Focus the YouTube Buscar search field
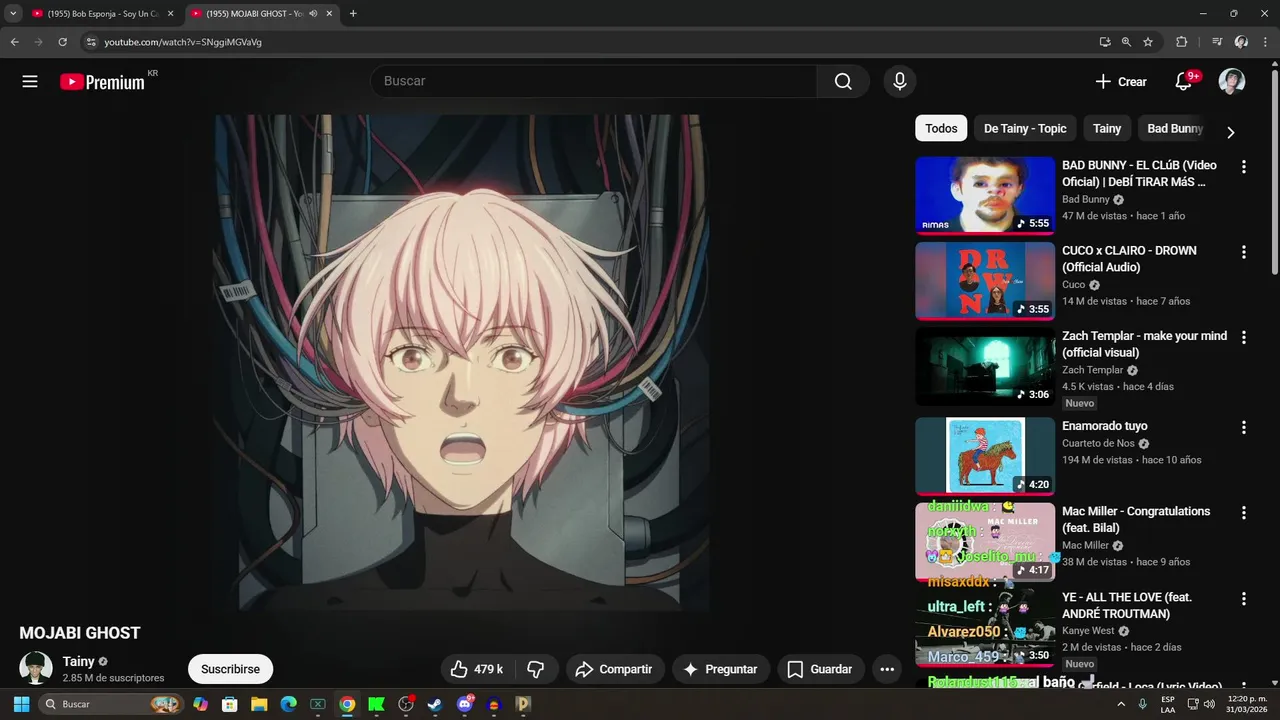Image resolution: width=1280 pixels, height=720 pixels. pyautogui.click(x=594, y=82)
